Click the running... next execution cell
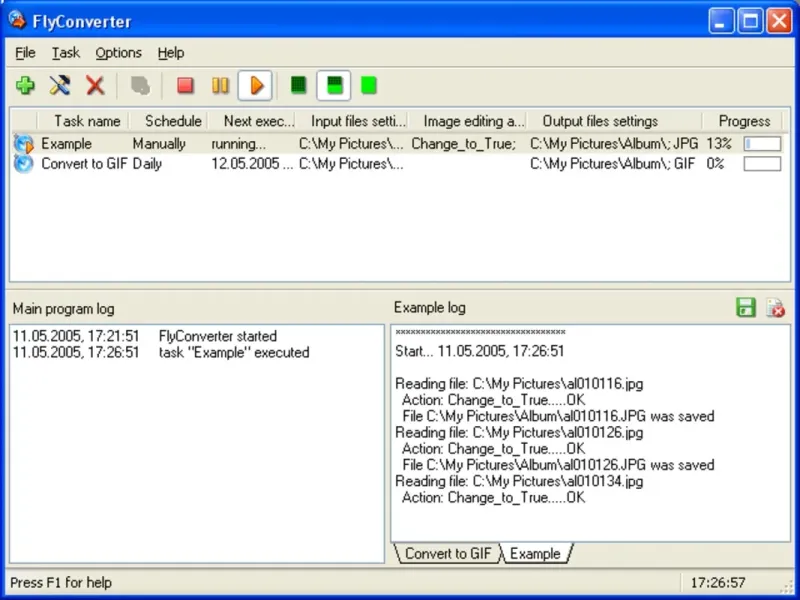Viewport: 800px width, 600px height. [238, 144]
